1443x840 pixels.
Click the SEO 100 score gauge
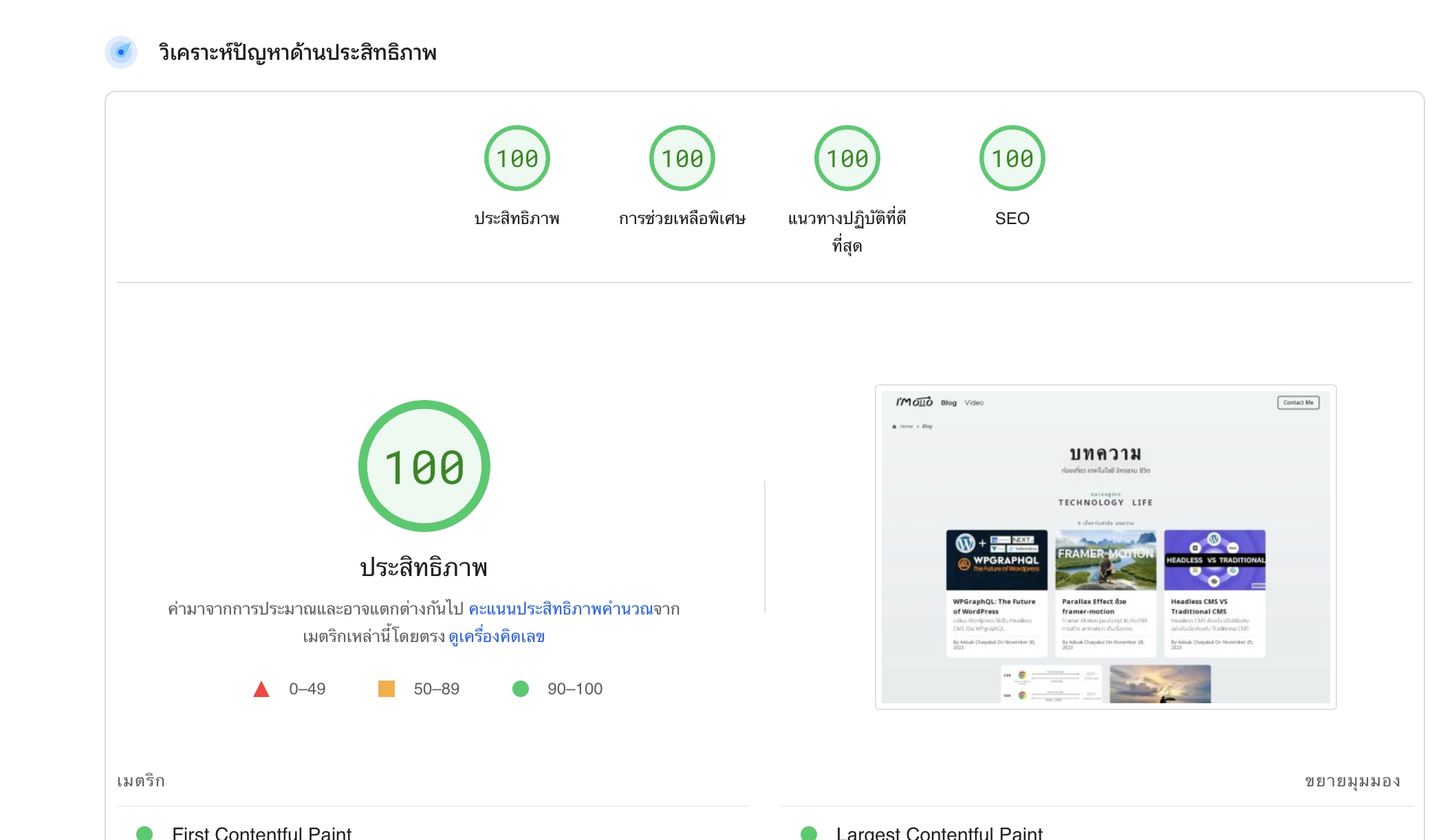[1012, 158]
